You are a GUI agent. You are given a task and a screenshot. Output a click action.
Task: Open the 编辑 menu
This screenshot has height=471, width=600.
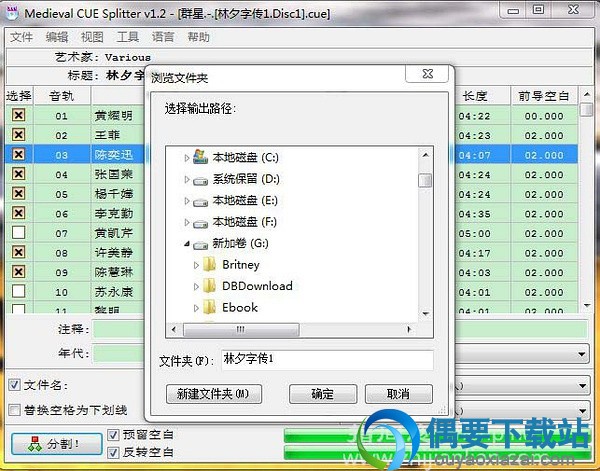tap(57, 37)
